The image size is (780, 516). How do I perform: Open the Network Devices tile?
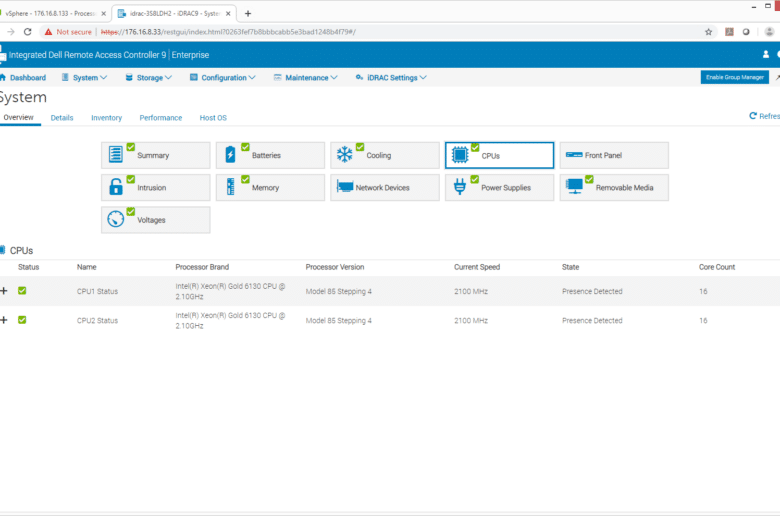[x=385, y=188]
